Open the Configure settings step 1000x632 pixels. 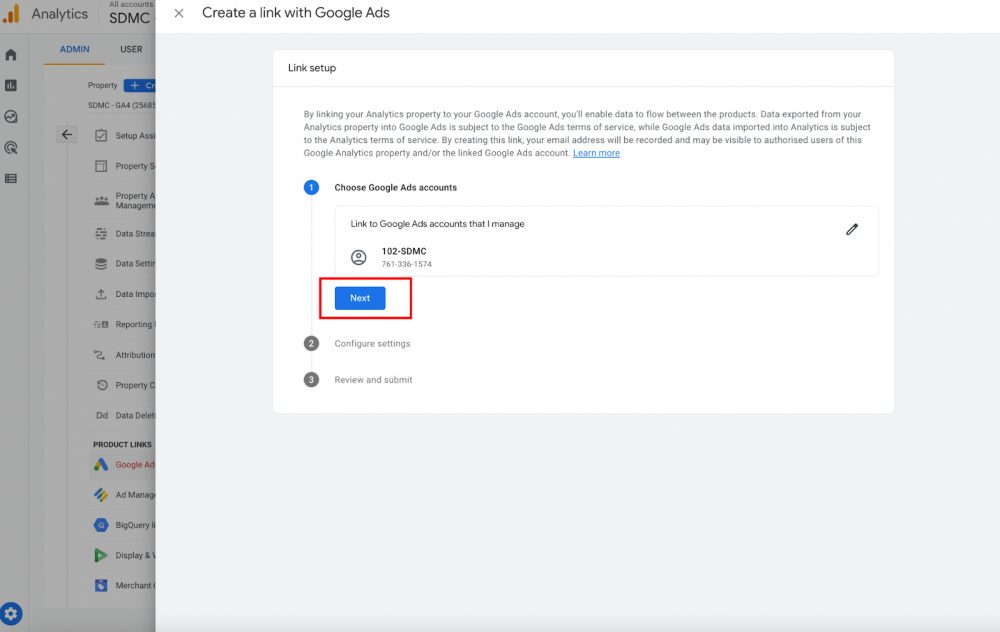click(x=372, y=344)
